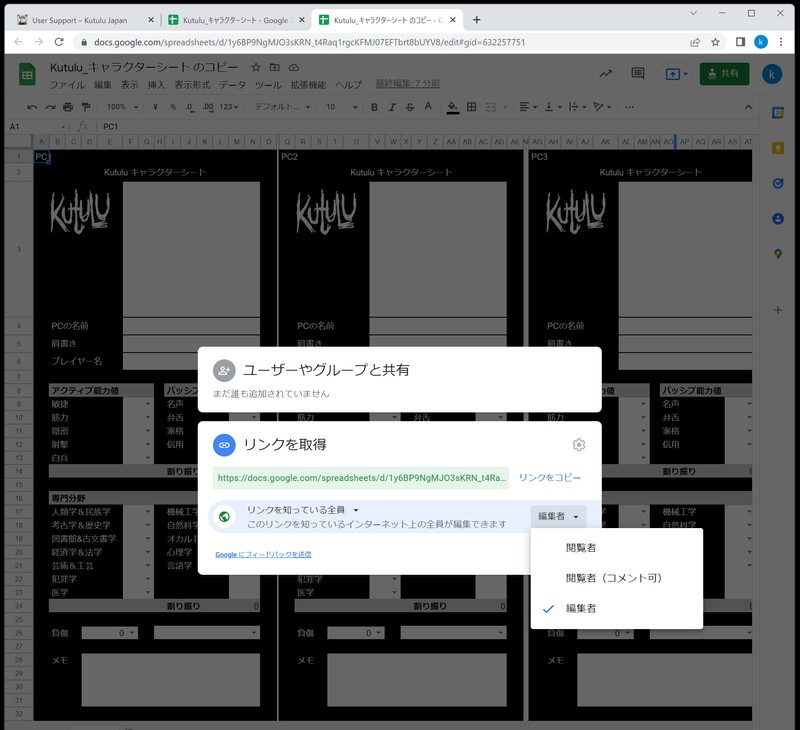800x730 pixels.
Task: Switch to the User Support – Kutulu Japan tab
Action: 79,20
